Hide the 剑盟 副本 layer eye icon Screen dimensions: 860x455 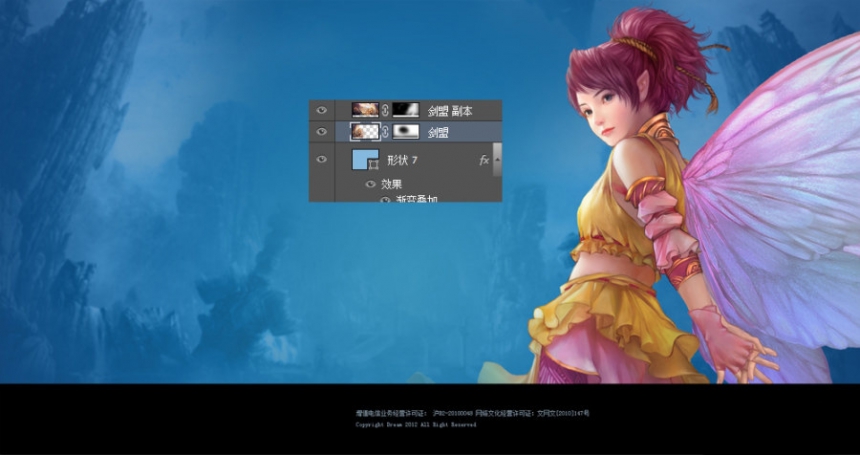[321, 110]
